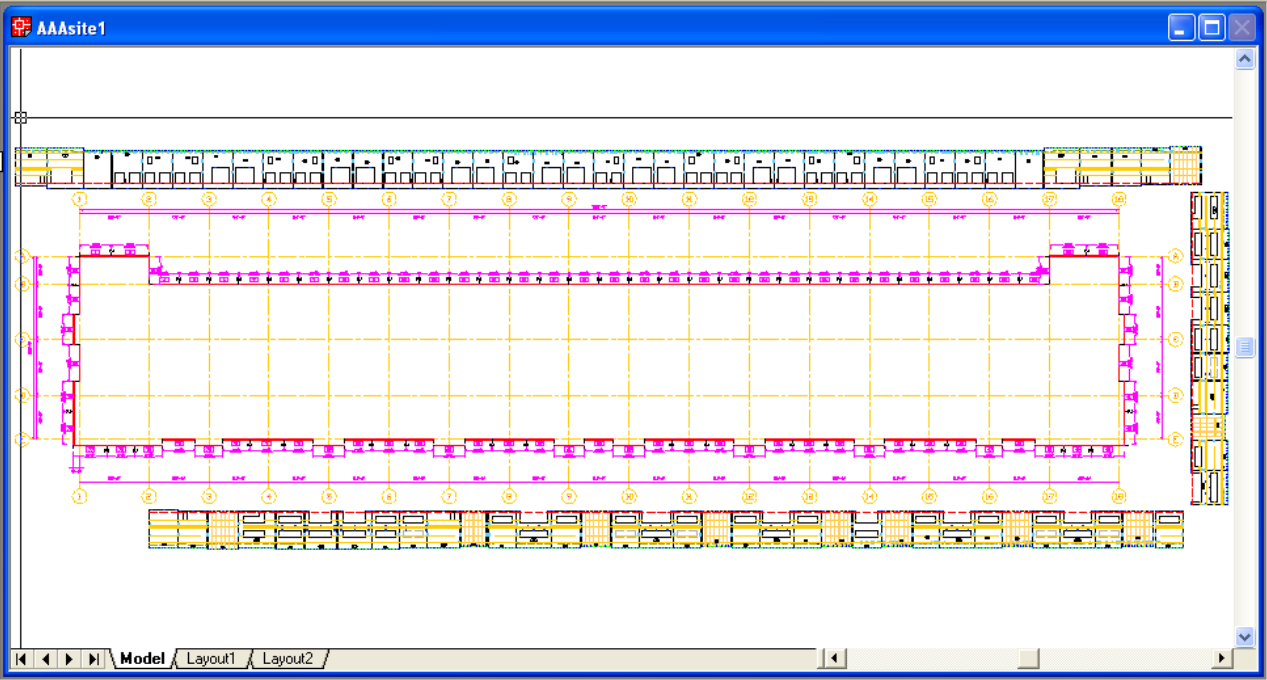Select the Model tab
The height and width of the screenshot is (680, 1267).
[141, 659]
